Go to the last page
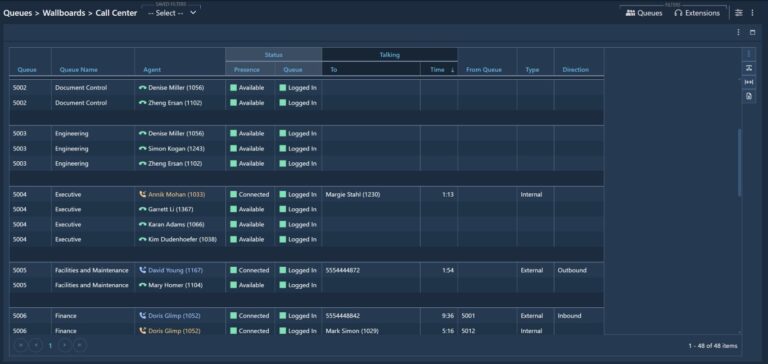 80,345
